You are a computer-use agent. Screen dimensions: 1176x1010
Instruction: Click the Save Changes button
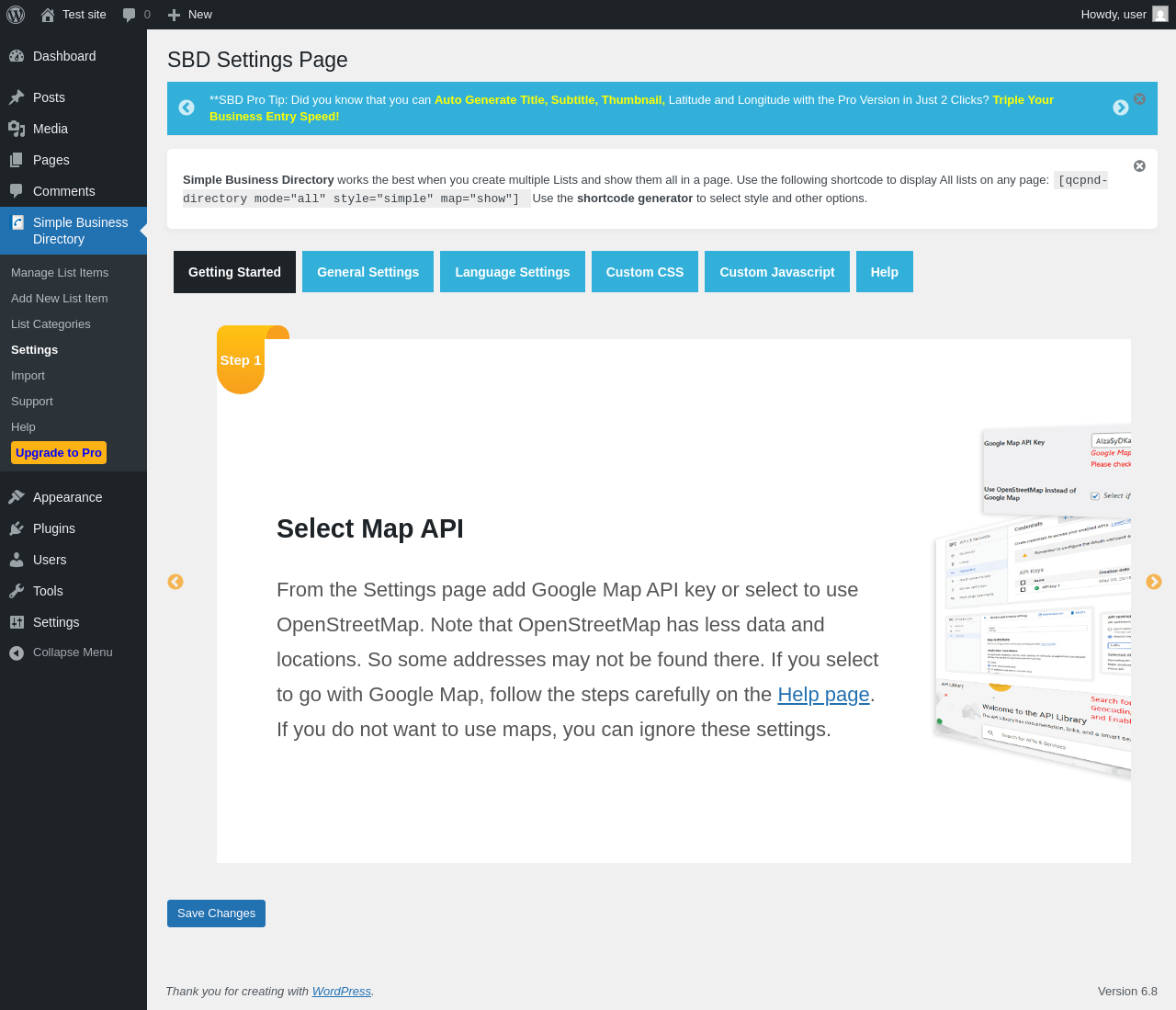(216, 914)
